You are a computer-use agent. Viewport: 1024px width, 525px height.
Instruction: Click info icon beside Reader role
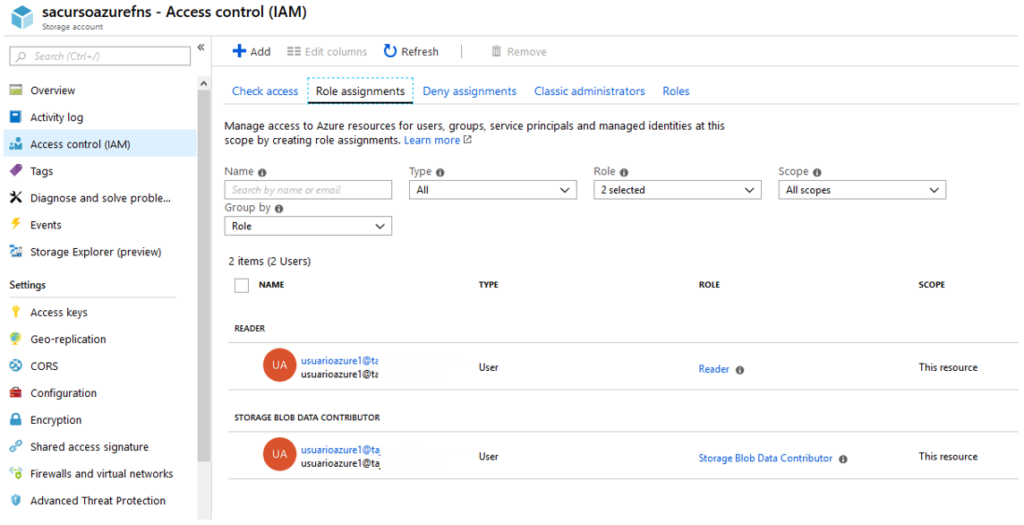[740, 370]
